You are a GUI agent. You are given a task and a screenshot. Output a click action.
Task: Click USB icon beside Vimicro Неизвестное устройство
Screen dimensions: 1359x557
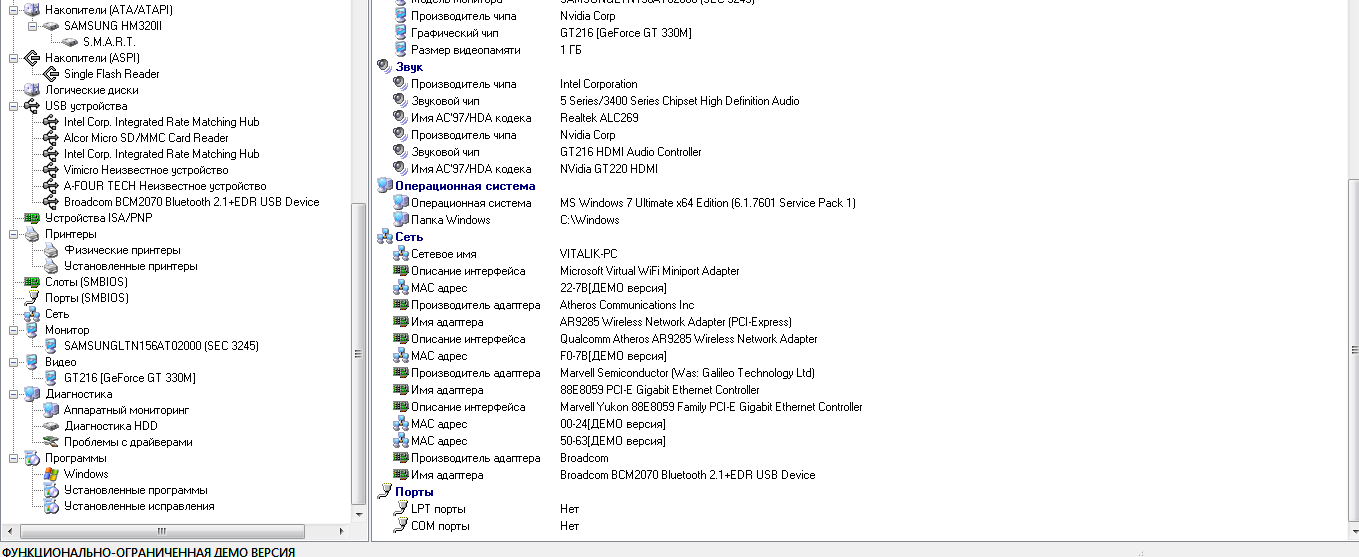tap(51, 170)
